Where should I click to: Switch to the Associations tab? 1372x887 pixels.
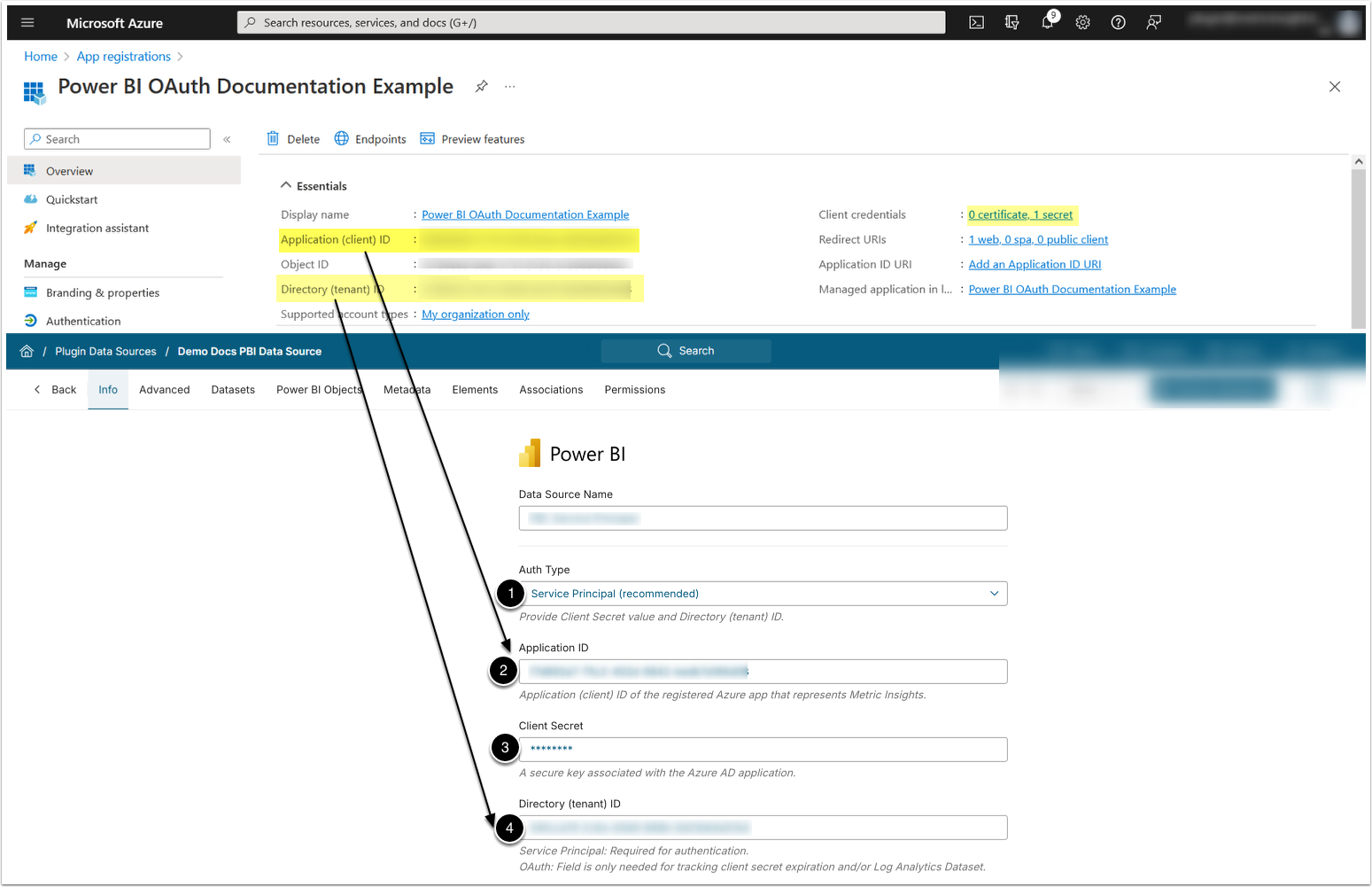(551, 390)
